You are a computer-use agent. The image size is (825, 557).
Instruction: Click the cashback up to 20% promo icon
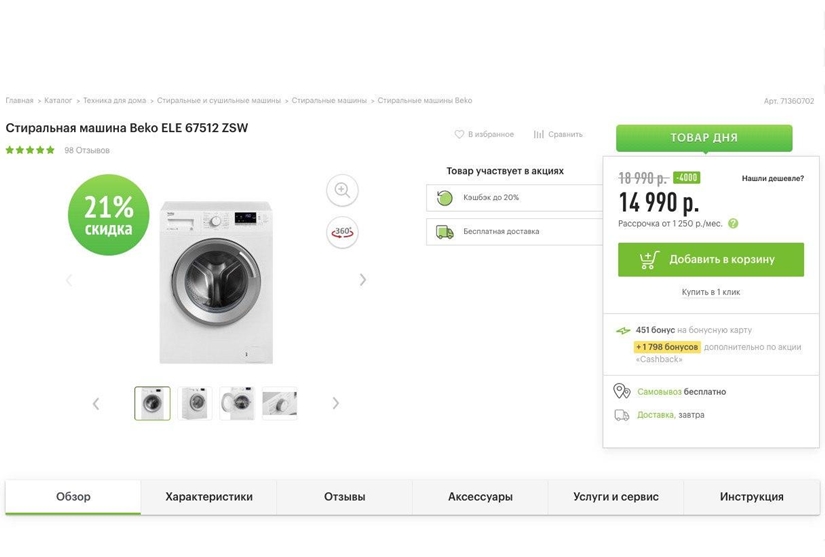tap(445, 198)
